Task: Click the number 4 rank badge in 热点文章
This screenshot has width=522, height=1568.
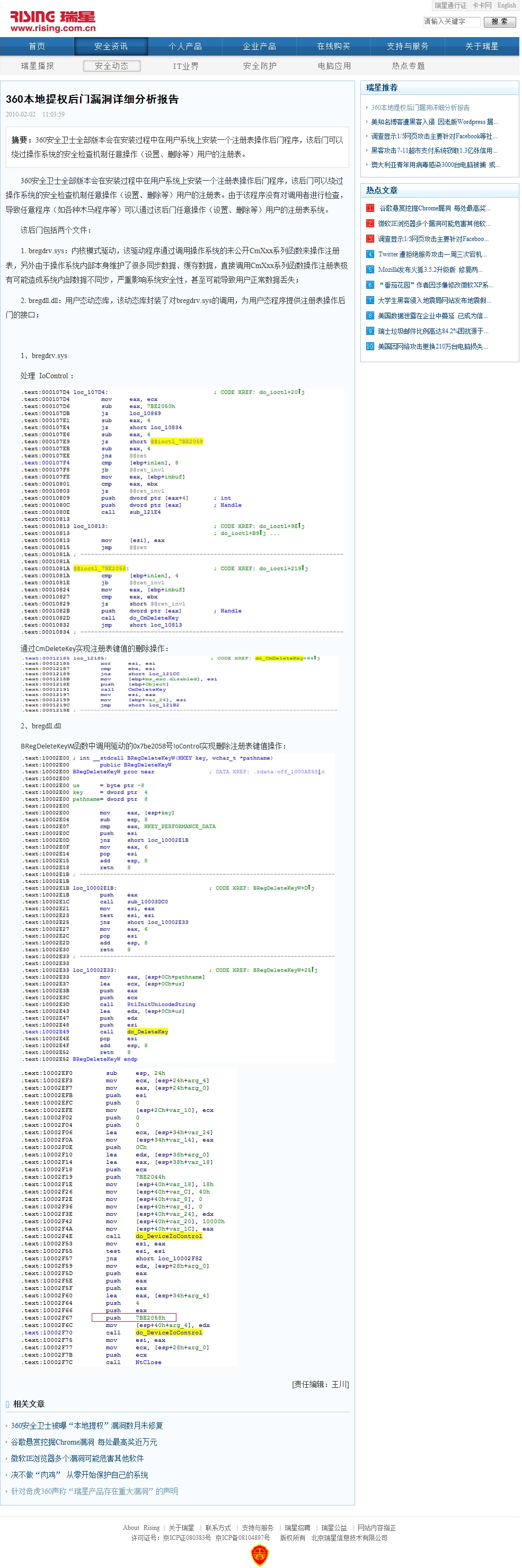Action: click(370, 254)
